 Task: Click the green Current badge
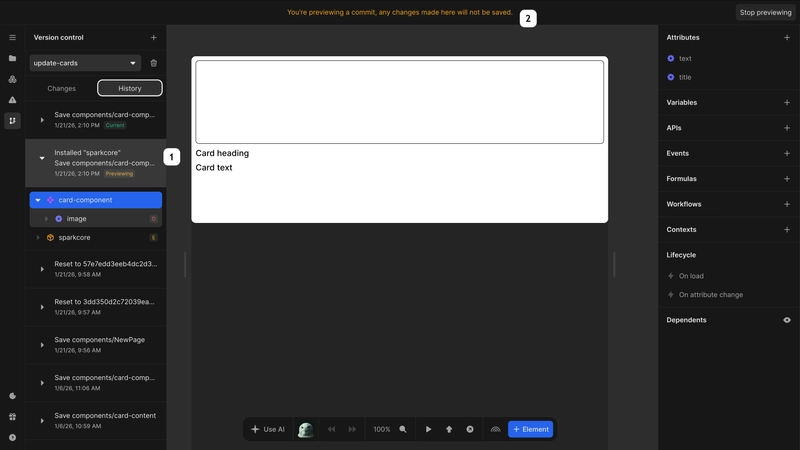pos(115,126)
